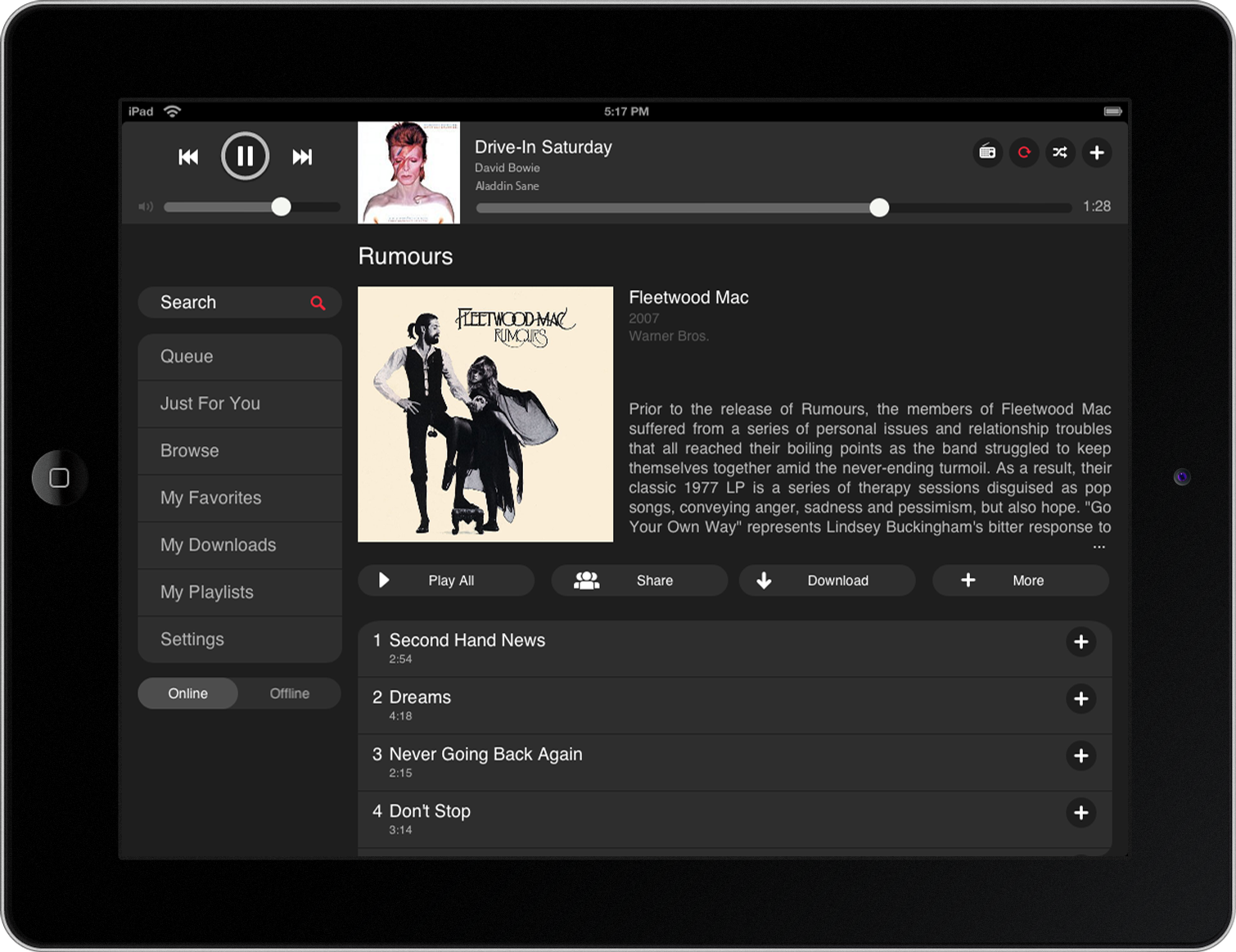Add Dreams with plus icon
Viewport: 1236px width, 952px height.
(1081, 699)
